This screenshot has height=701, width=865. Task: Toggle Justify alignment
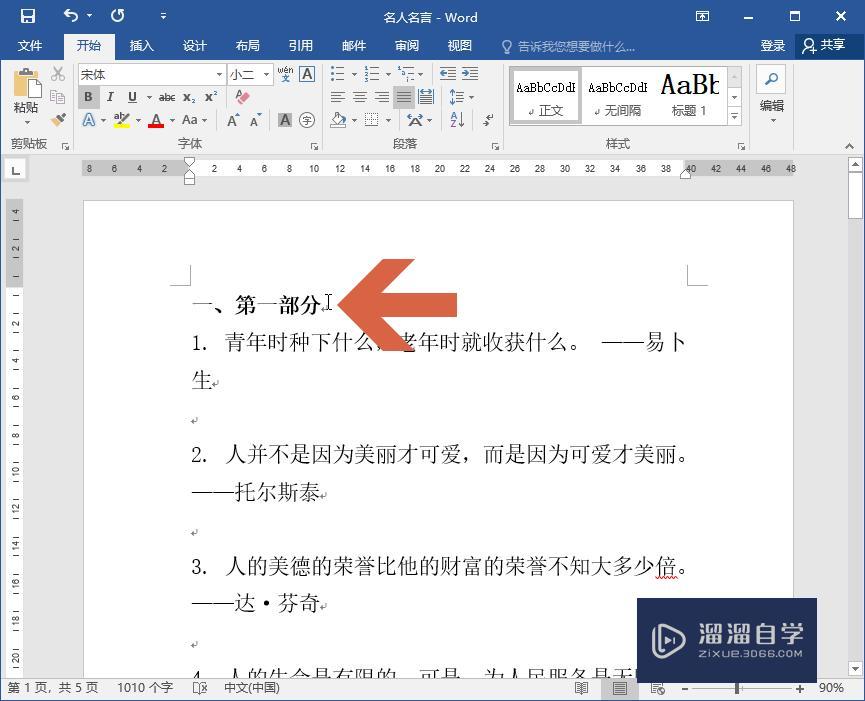click(404, 97)
